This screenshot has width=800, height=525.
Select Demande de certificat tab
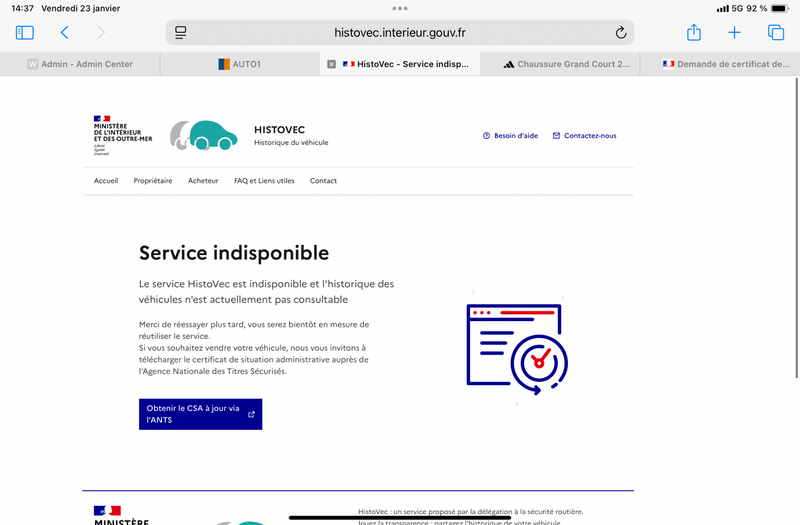[x=720, y=64]
